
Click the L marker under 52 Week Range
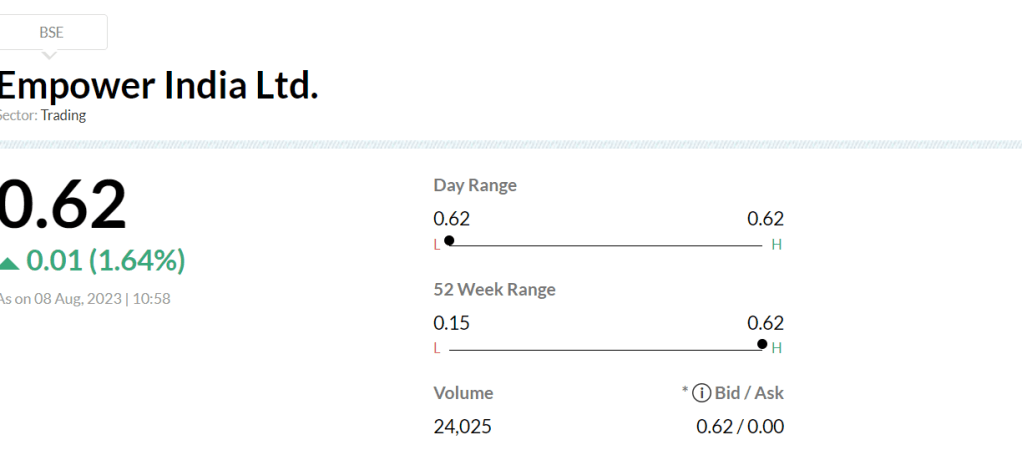(x=436, y=349)
